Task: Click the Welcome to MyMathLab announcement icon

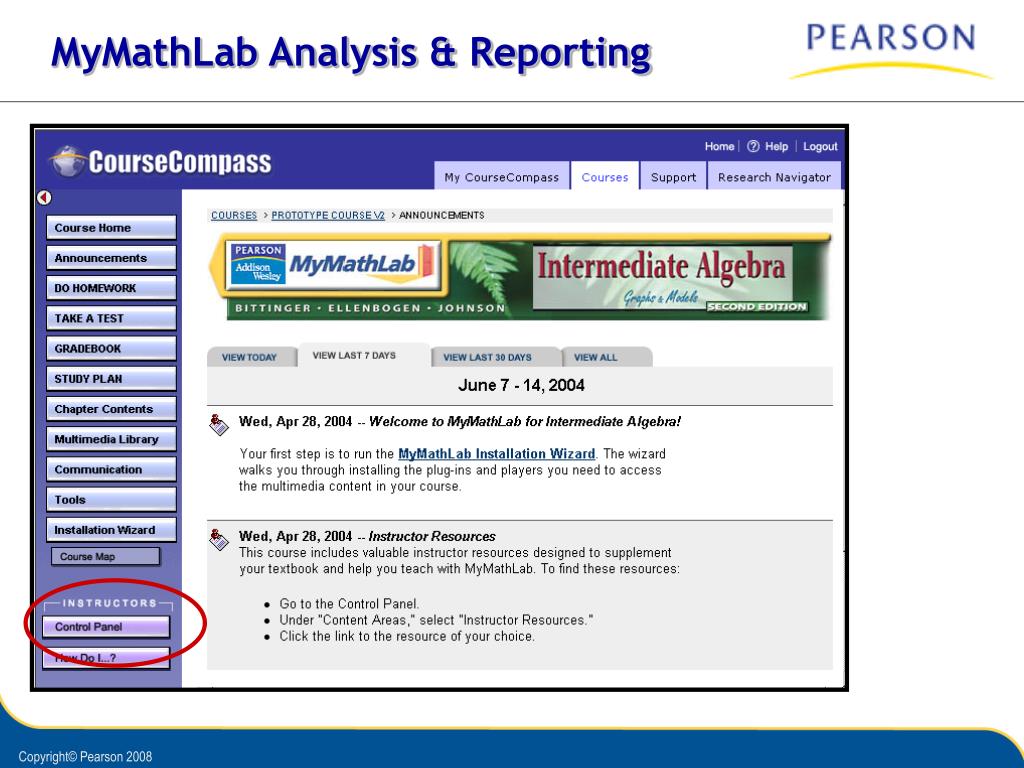Action: 219,424
